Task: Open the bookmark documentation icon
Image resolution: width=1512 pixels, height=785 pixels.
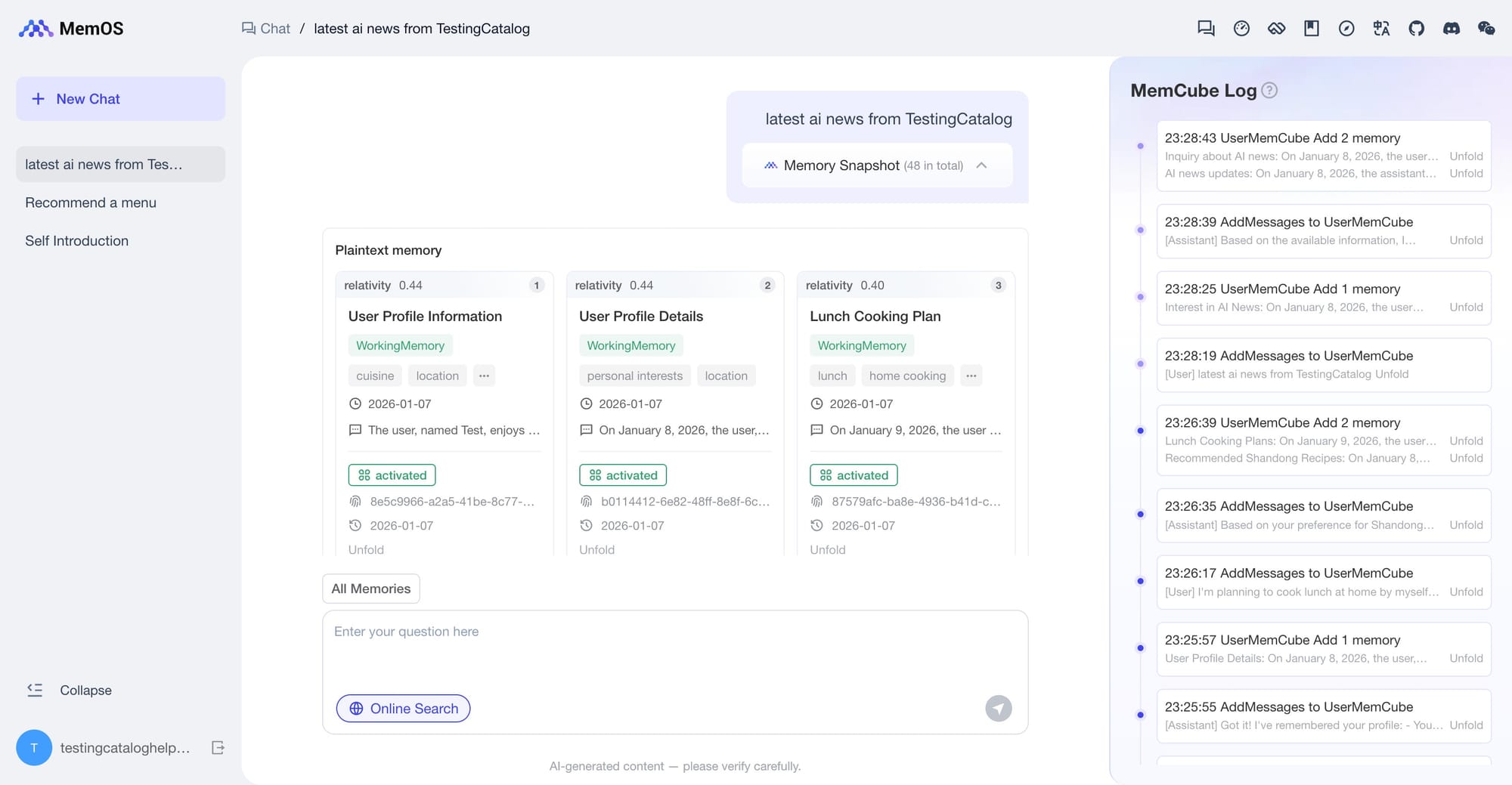Action: coord(1312,29)
